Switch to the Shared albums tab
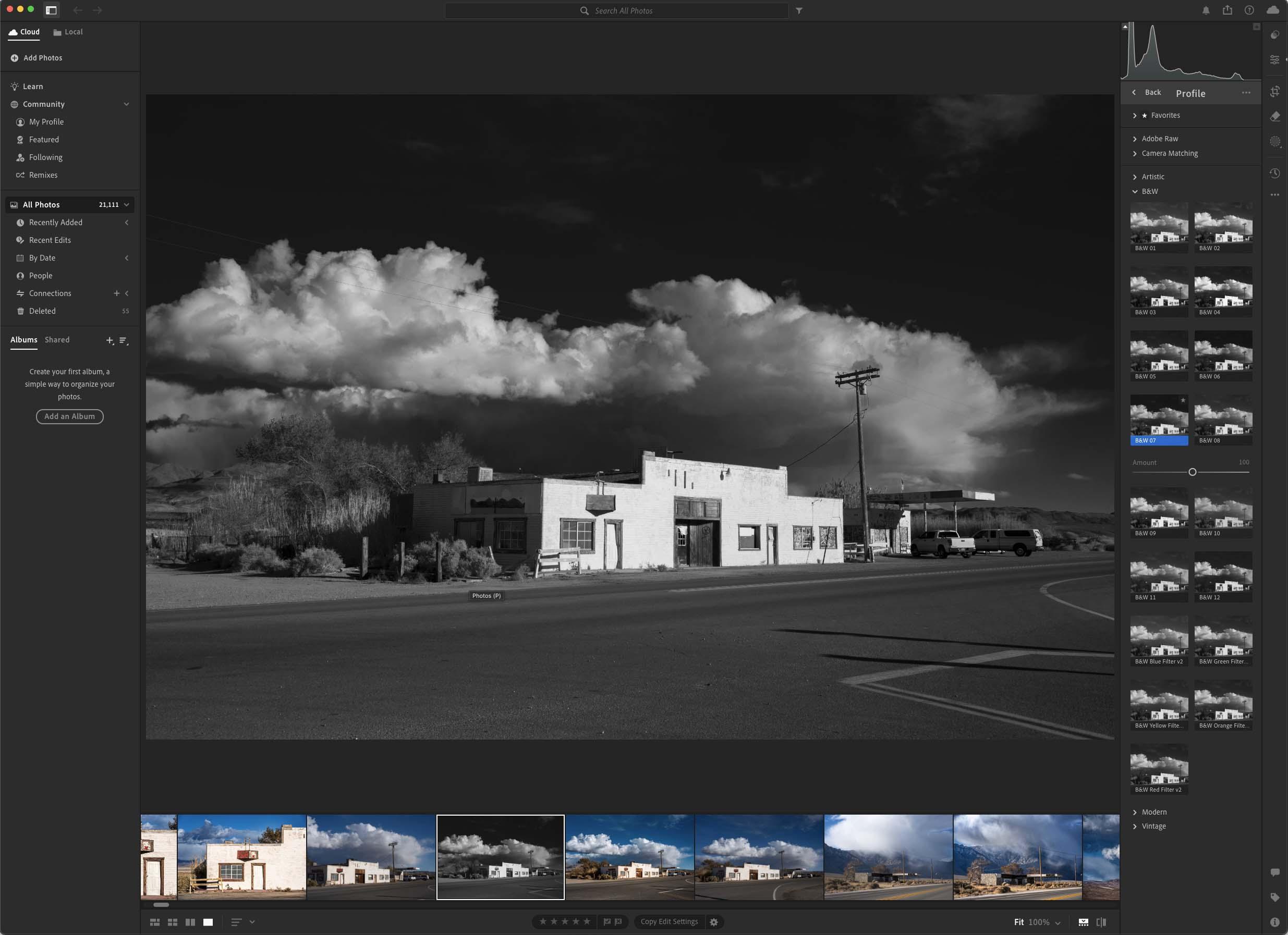This screenshot has height=935, width=1288. click(x=57, y=339)
